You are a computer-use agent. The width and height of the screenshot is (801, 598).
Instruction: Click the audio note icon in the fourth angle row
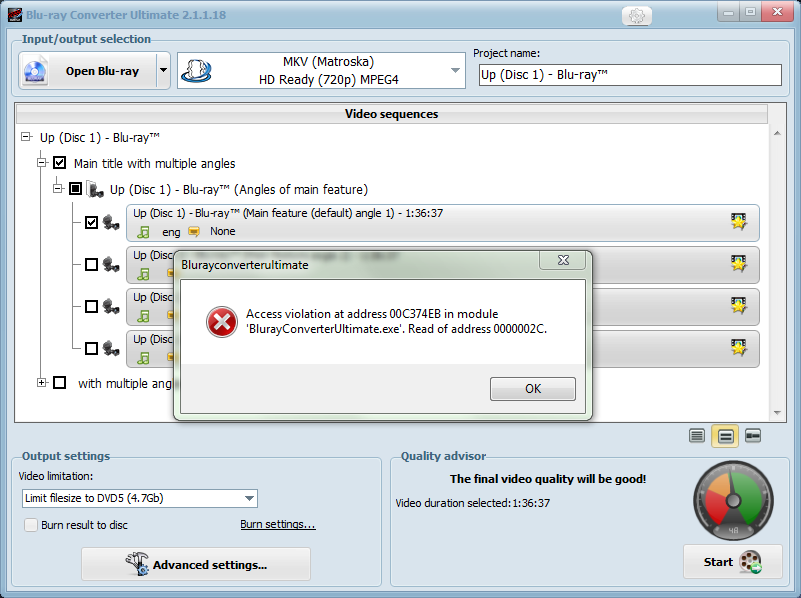[x=144, y=358]
